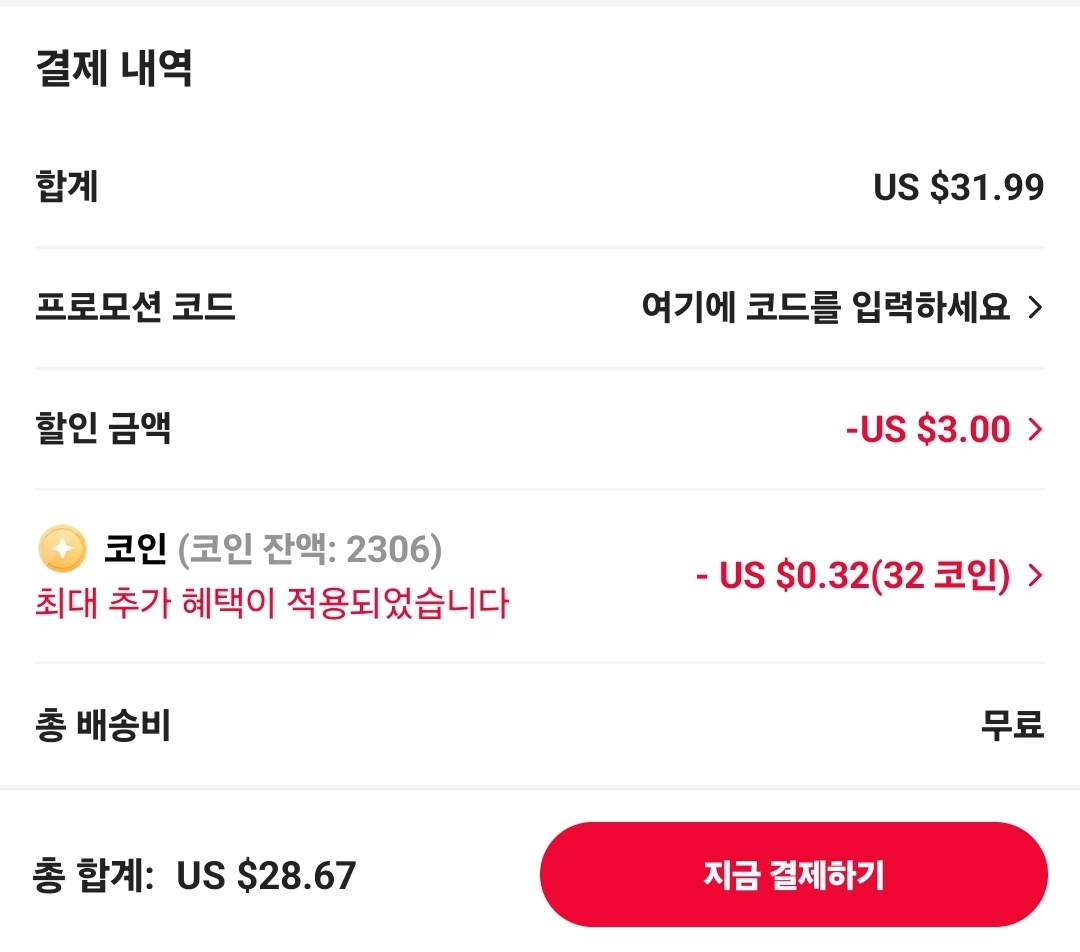Click the 결제 내역 section heading
The width and height of the screenshot is (1080, 952).
pyautogui.click(x=114, y=69)
